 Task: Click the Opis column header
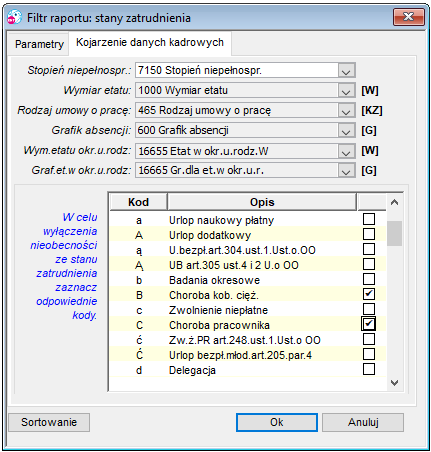262,202
